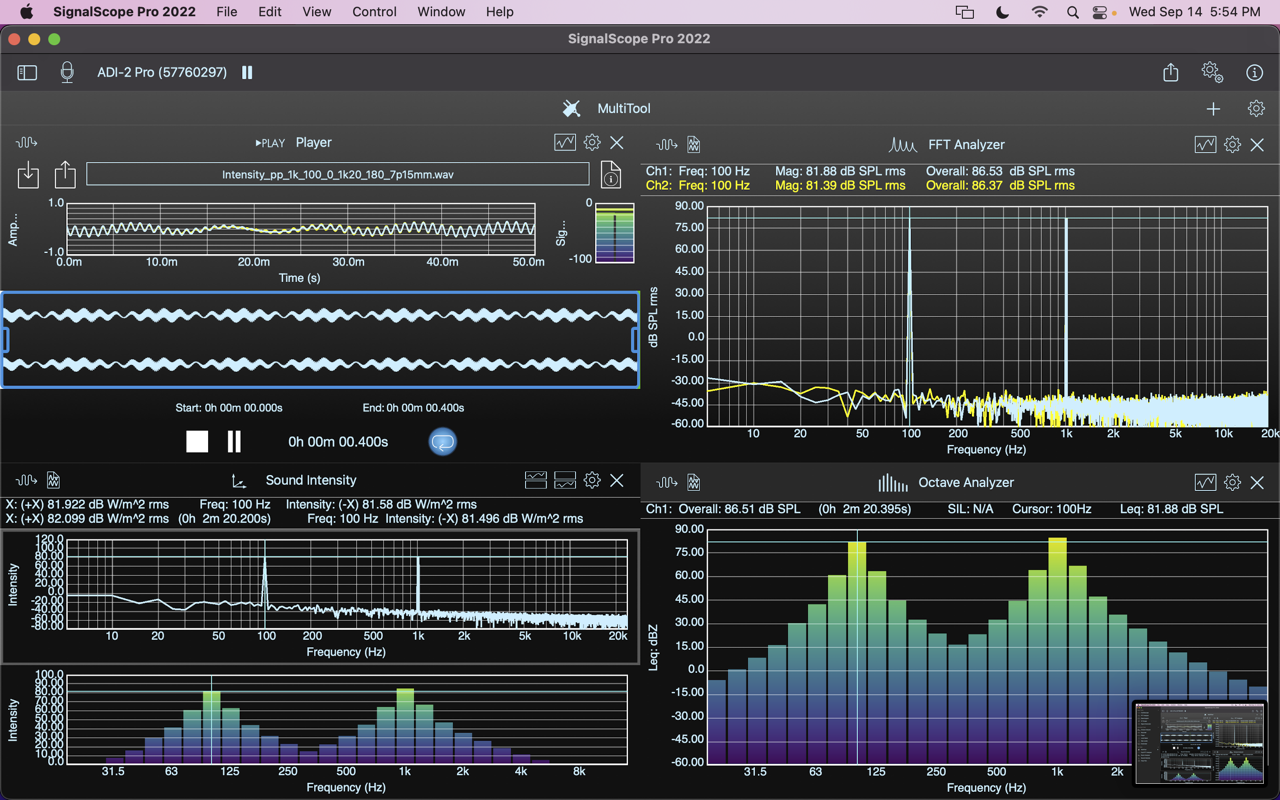1280x800 pixels.
Task: Open the View menu
Action: [316, 12]
